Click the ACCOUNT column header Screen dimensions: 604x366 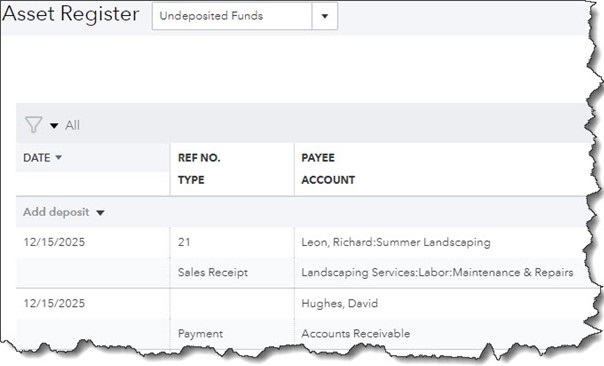tap(328, 180)
